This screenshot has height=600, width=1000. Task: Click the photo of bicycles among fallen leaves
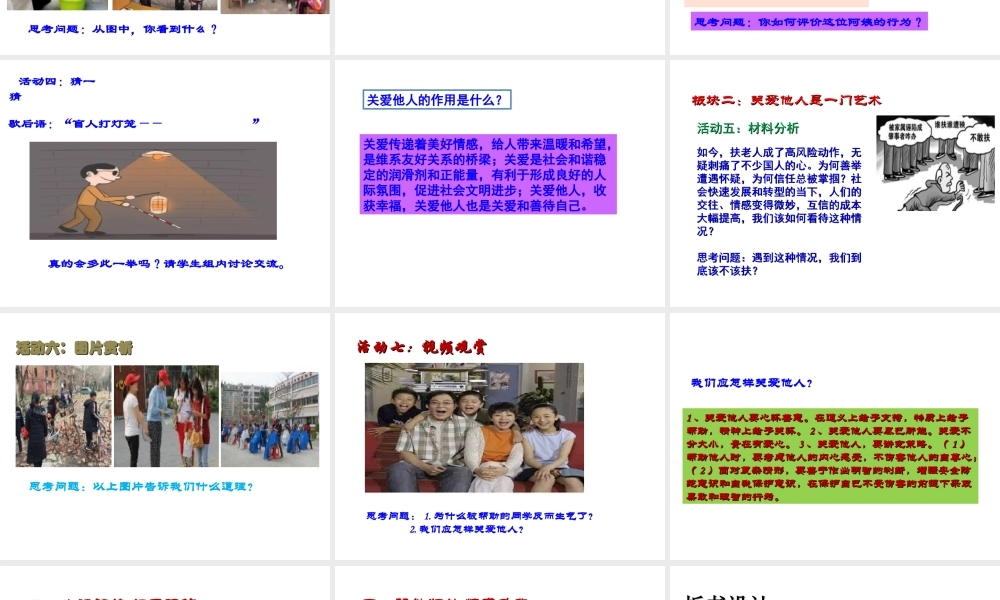(x=64, y=416)
